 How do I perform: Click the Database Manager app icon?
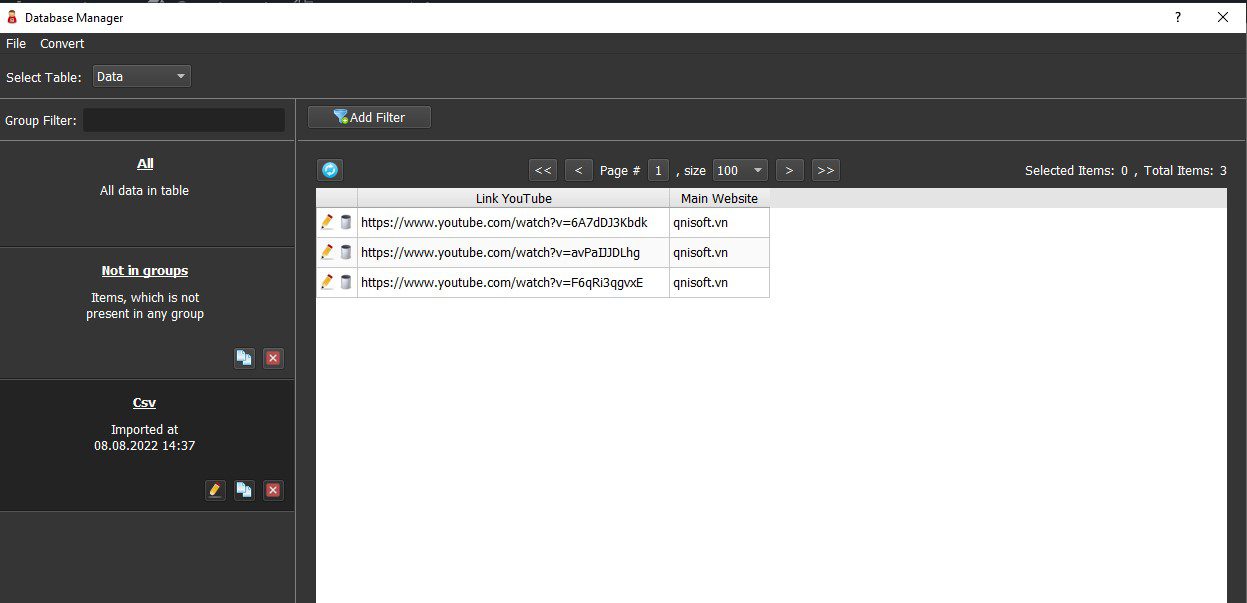click(12, 17)
